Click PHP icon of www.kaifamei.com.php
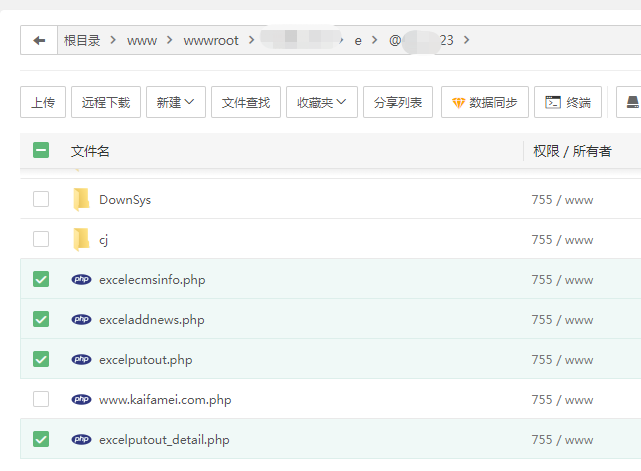Image resolution: width=641 pixels, height=471 pixels. (82, 400)
